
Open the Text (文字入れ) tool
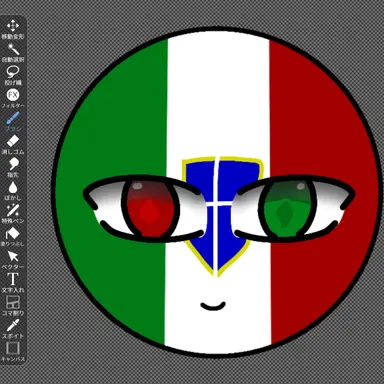(13, 283)
